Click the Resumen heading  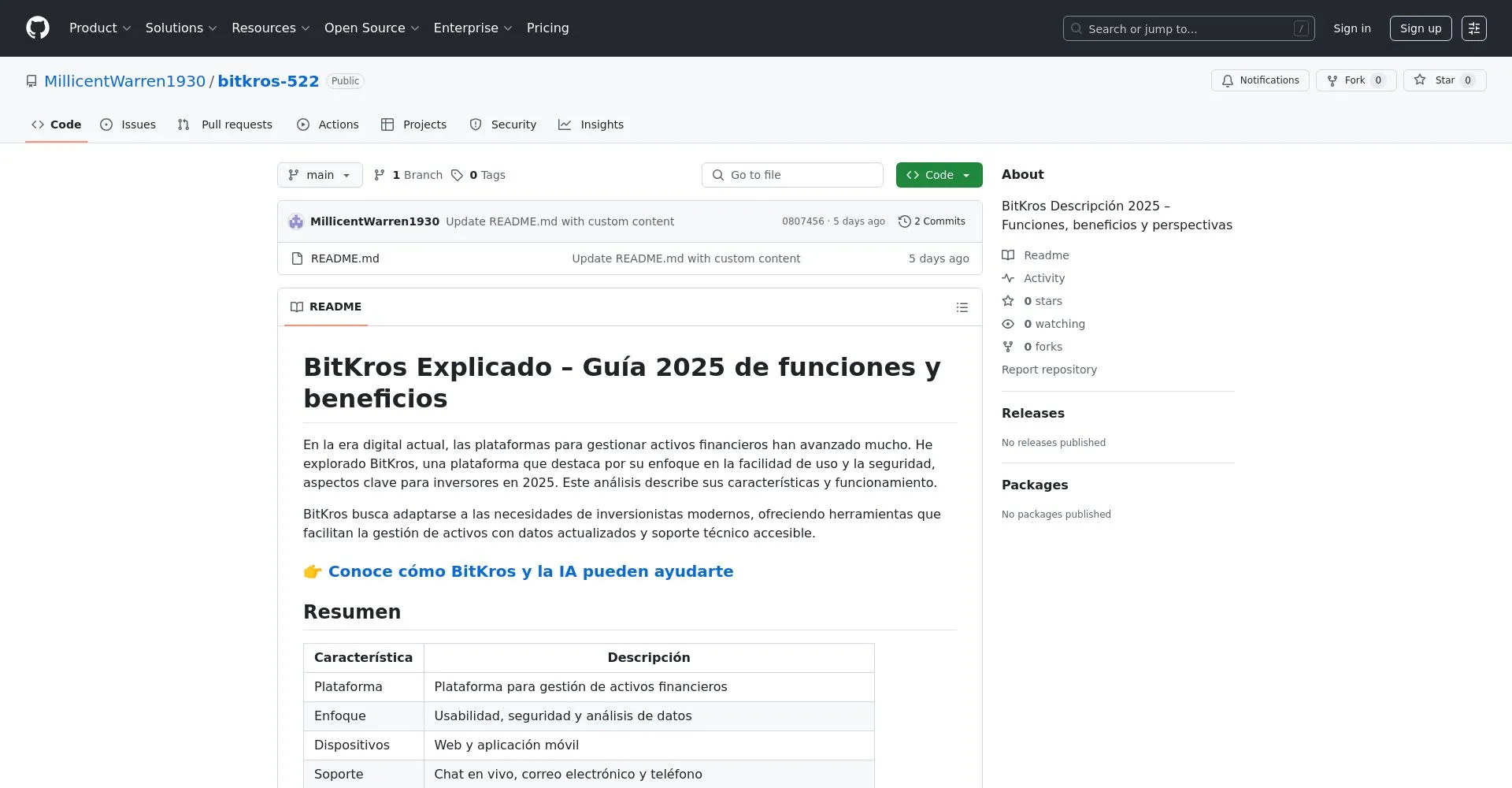tap(352, 611)
